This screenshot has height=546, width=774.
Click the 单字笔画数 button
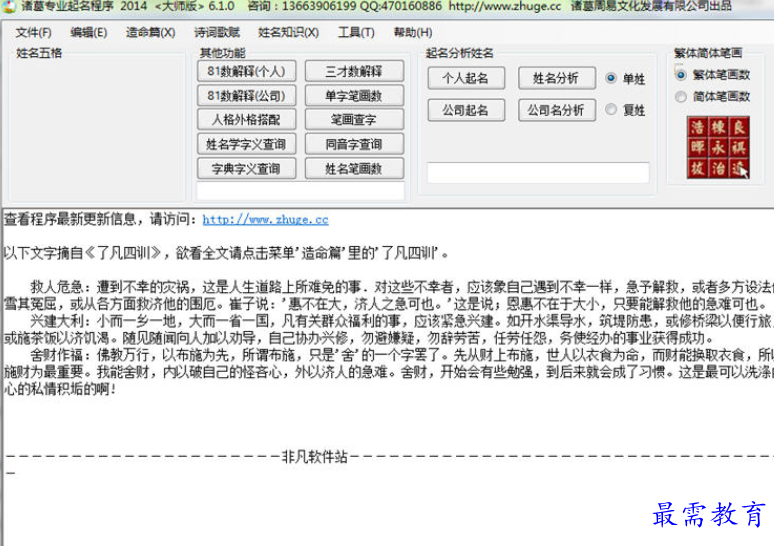tap(354, 95)
